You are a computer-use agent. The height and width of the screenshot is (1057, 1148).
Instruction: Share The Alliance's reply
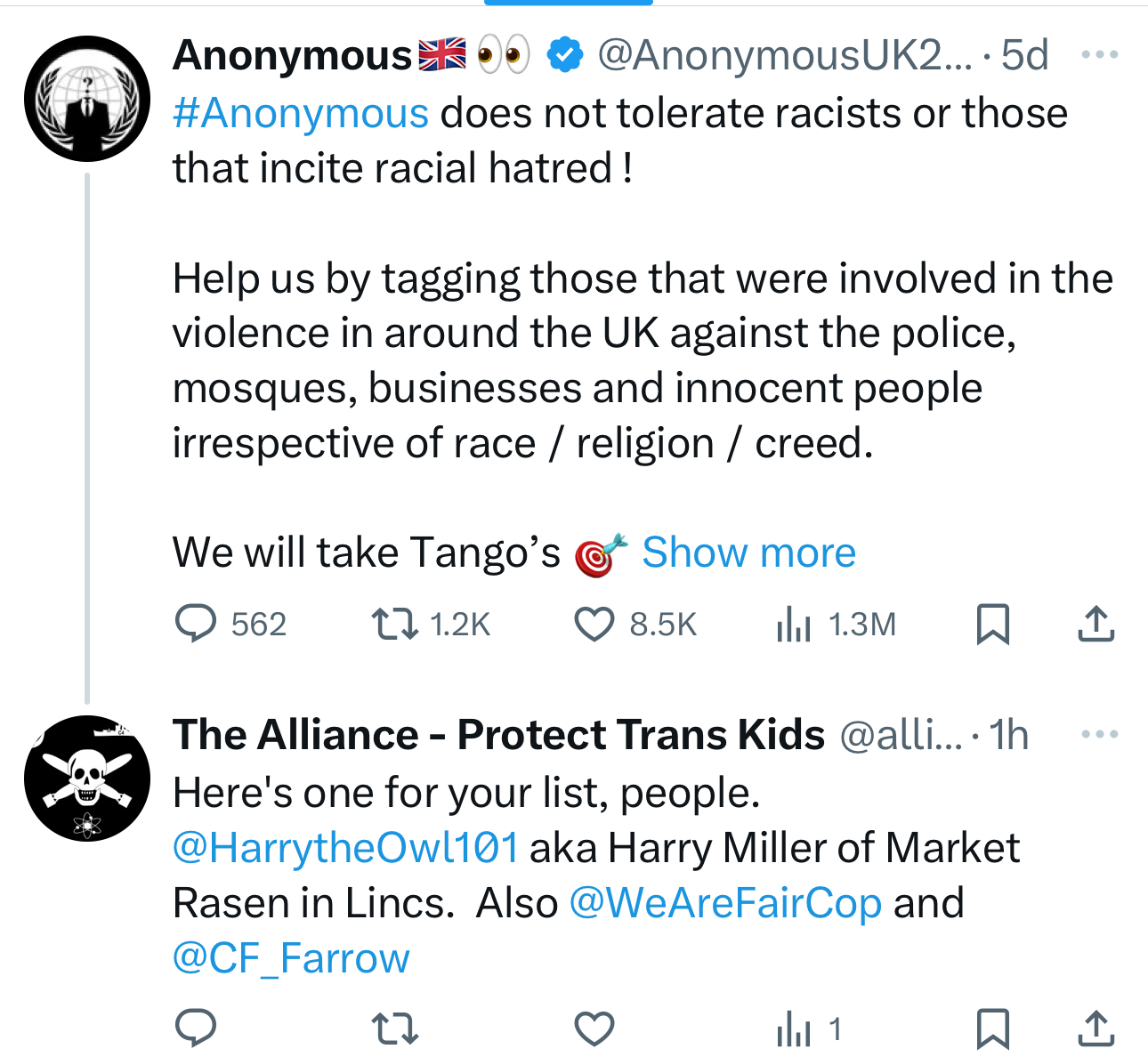1095,1029
